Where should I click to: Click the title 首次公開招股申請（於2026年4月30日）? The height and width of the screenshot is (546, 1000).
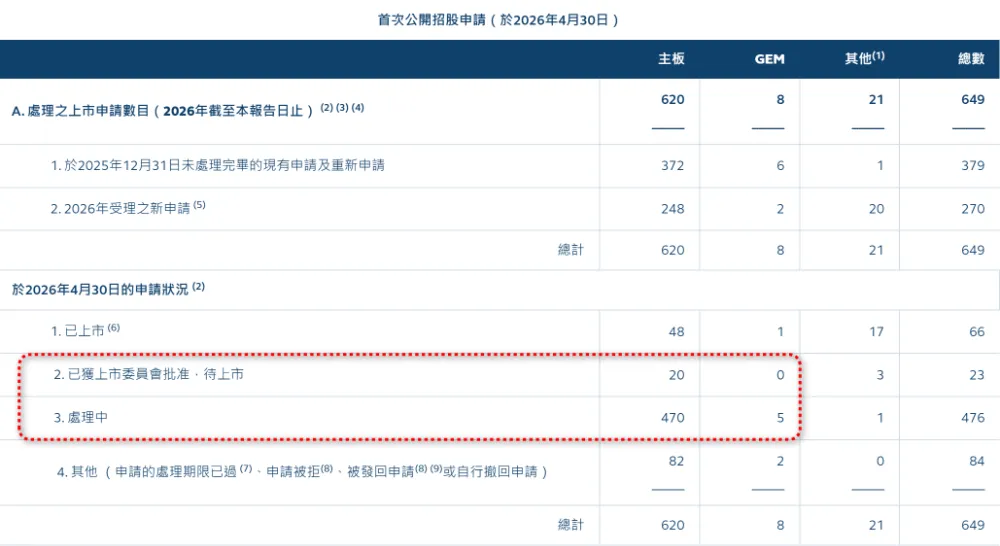[x=498, y=20]
